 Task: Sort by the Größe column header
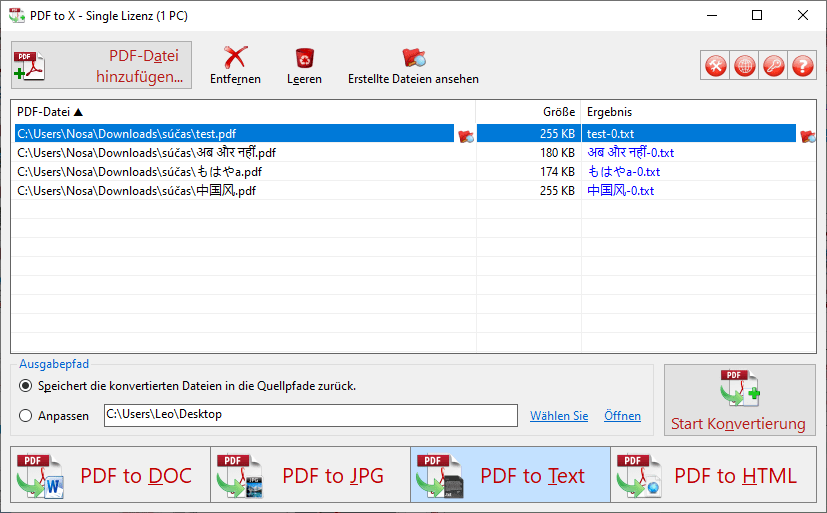pyautogui.click(x=528, y=112)
